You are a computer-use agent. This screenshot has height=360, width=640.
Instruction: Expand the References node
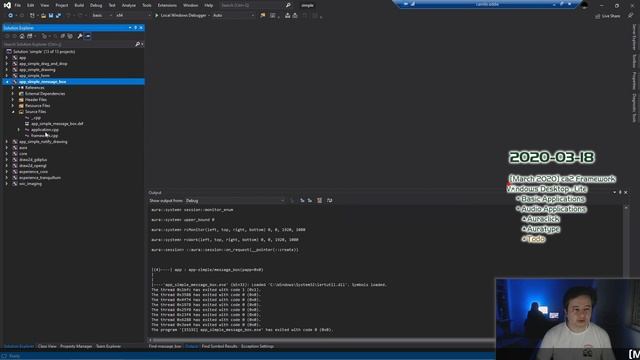[x=13, y=88]
